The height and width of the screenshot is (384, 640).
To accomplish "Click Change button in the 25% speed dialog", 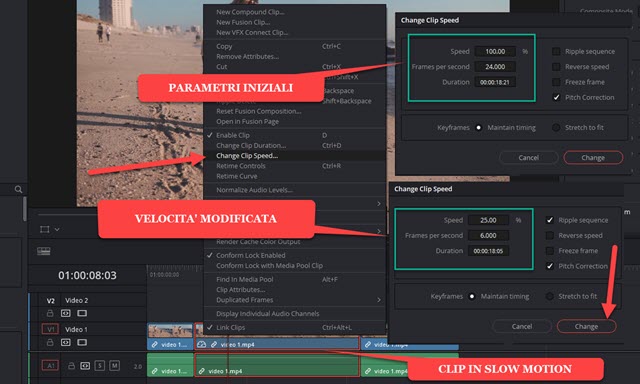I will click(x=587, y=326).
